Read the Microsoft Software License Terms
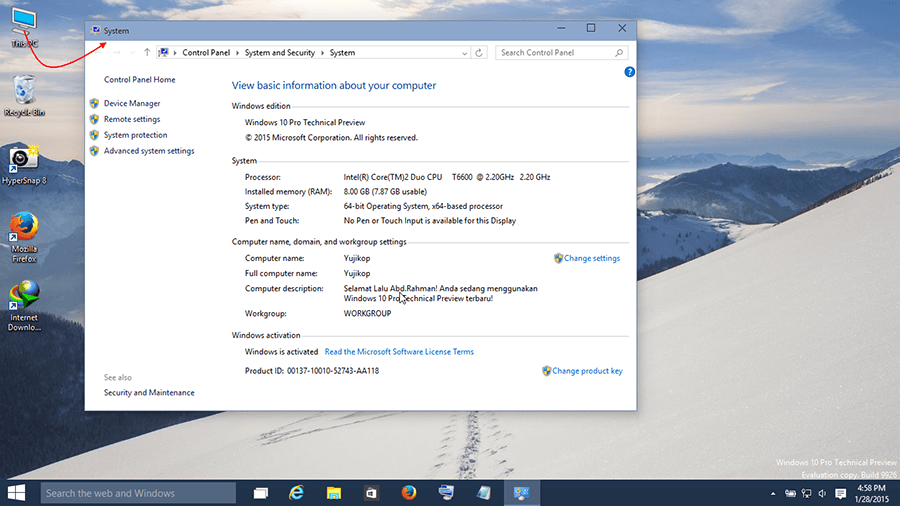The image size is (900, 506). 399,352
